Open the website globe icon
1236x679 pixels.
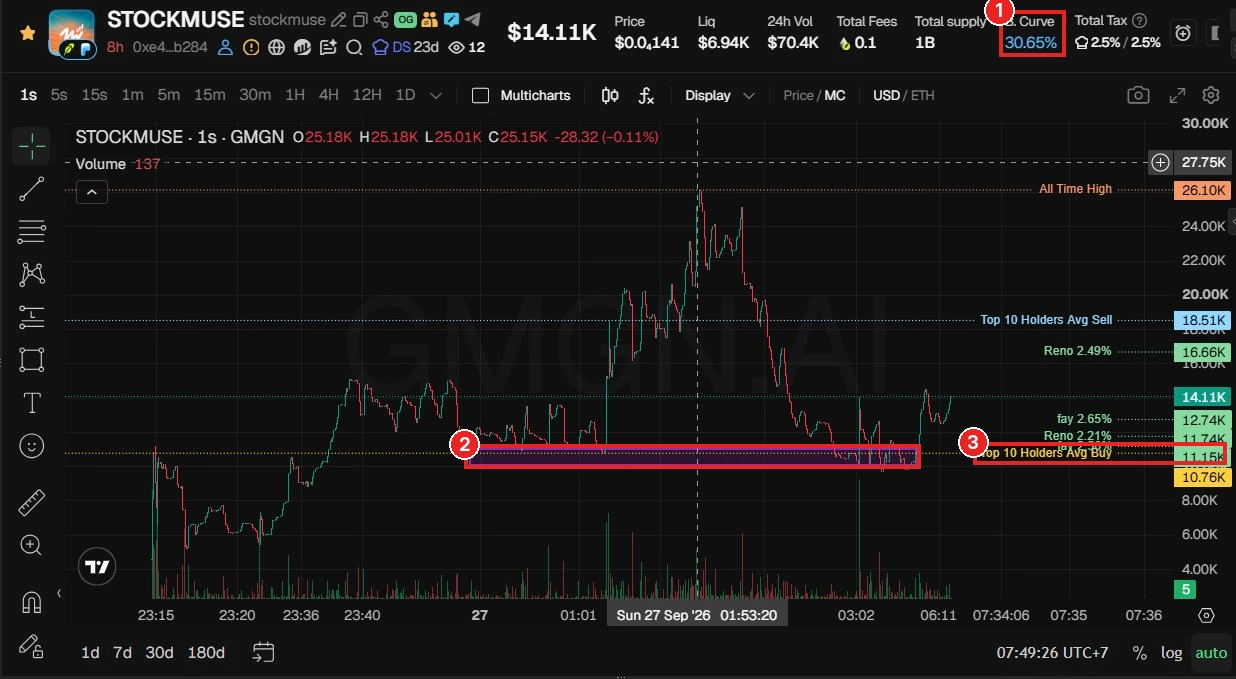(277, 47)
